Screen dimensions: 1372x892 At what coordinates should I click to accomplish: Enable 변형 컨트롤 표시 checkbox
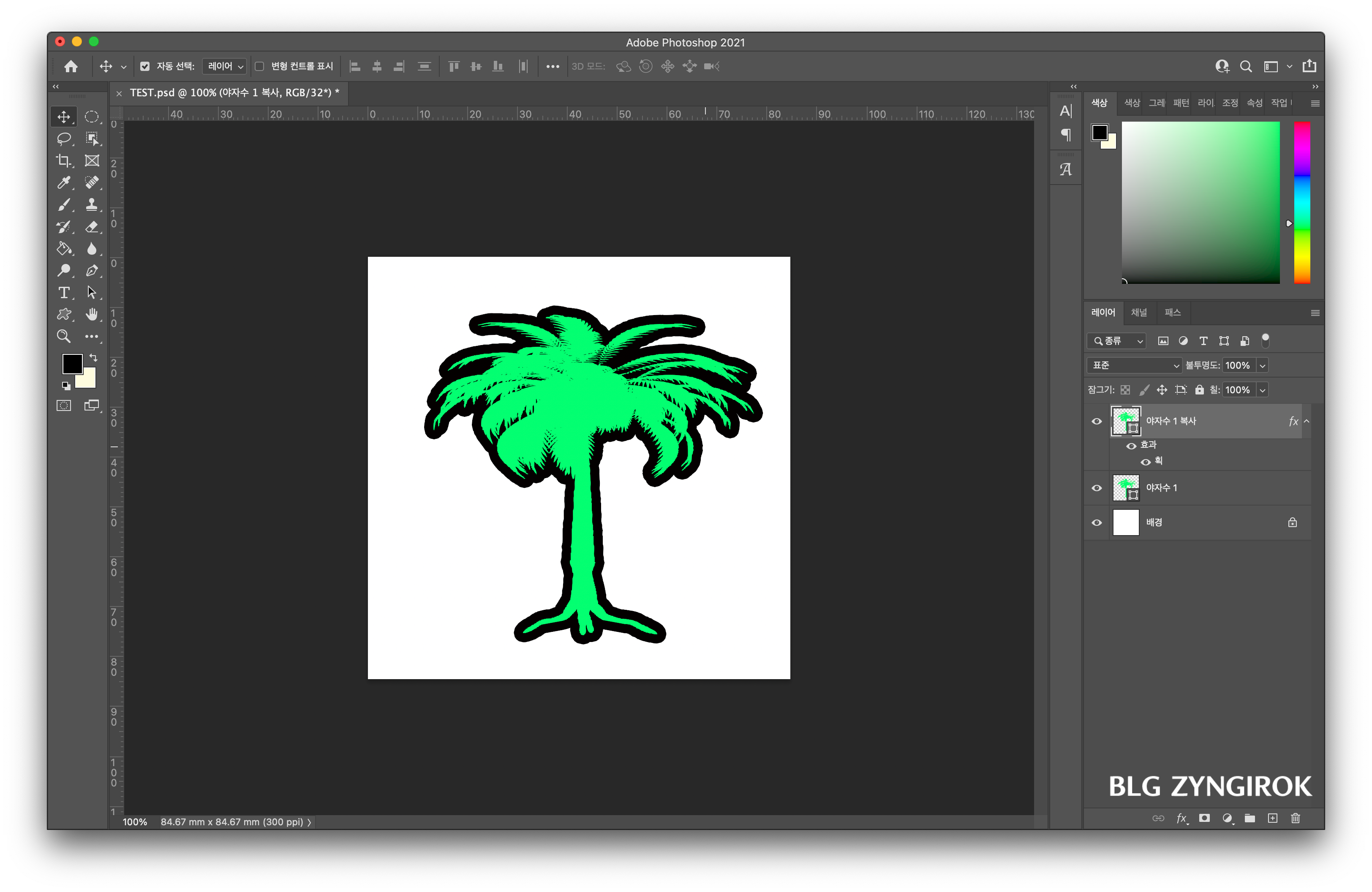pyautogui.click(x=259, y=66)
